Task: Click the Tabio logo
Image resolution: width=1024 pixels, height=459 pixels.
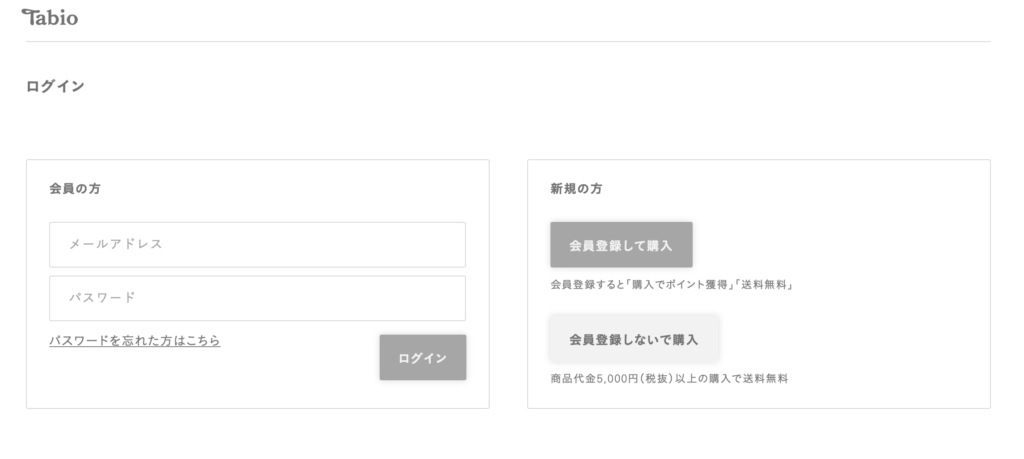Action: point(50,17)
